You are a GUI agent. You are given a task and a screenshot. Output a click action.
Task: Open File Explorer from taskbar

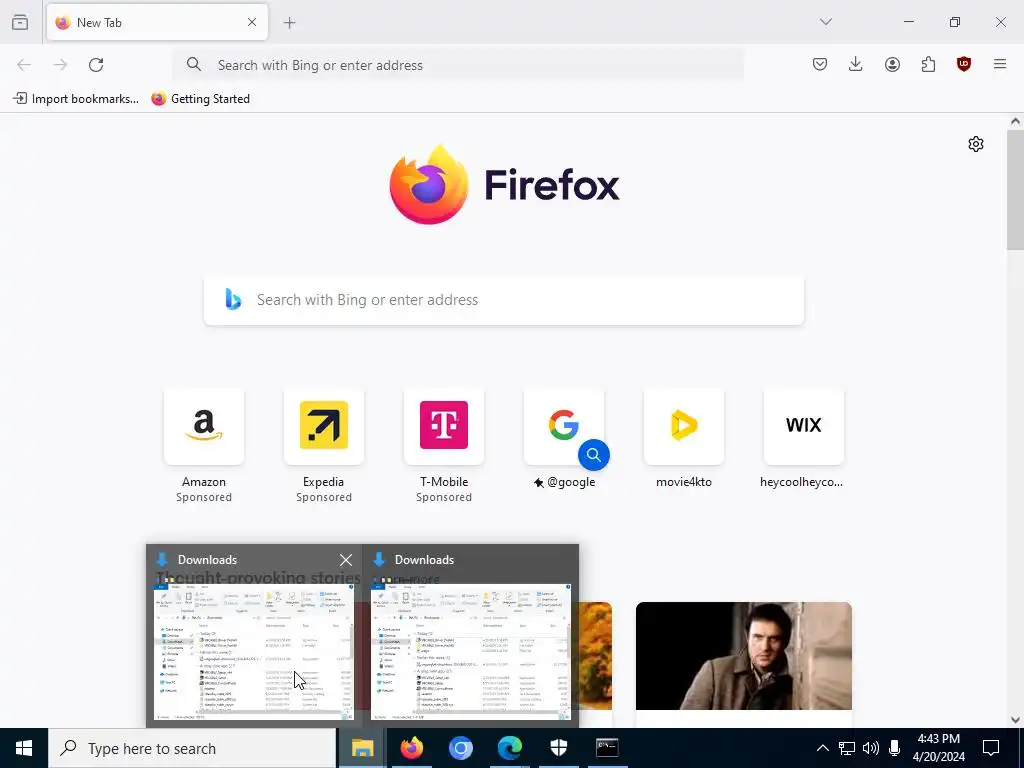362,748
